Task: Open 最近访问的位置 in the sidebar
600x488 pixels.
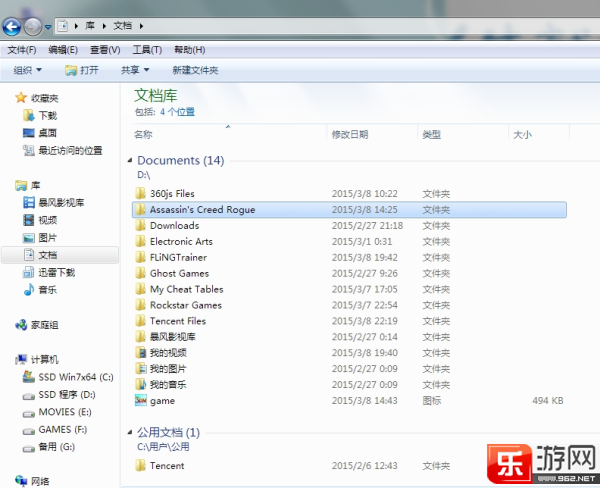Action: 63,150
